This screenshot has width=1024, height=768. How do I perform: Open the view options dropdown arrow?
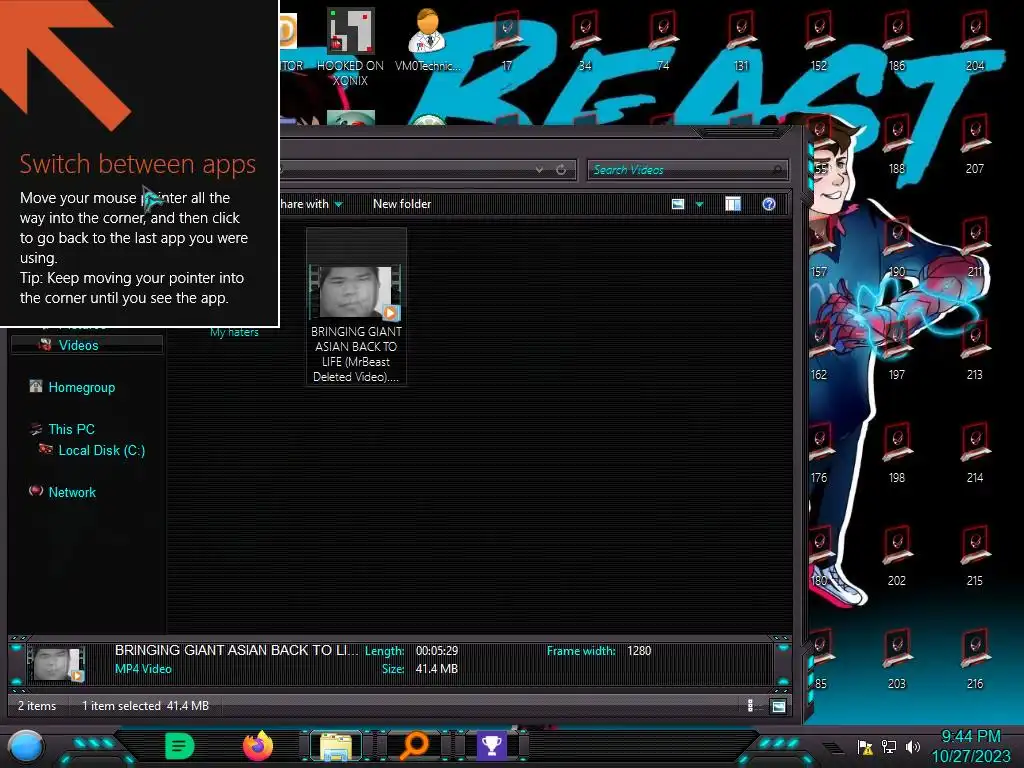click(699, 204)
